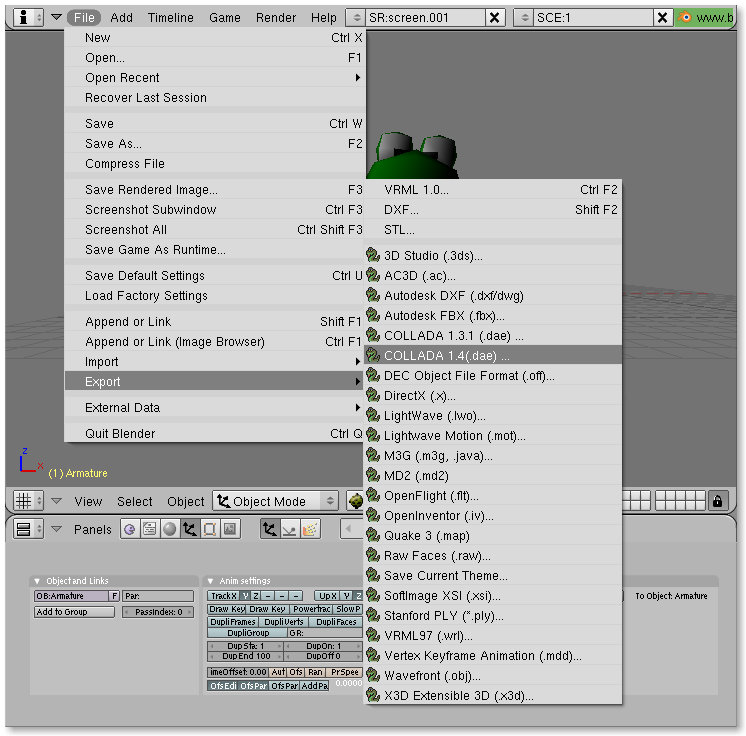Click the 3D Studio export script icon
Viewport: 746px width, 736px height.
(373, 255)
